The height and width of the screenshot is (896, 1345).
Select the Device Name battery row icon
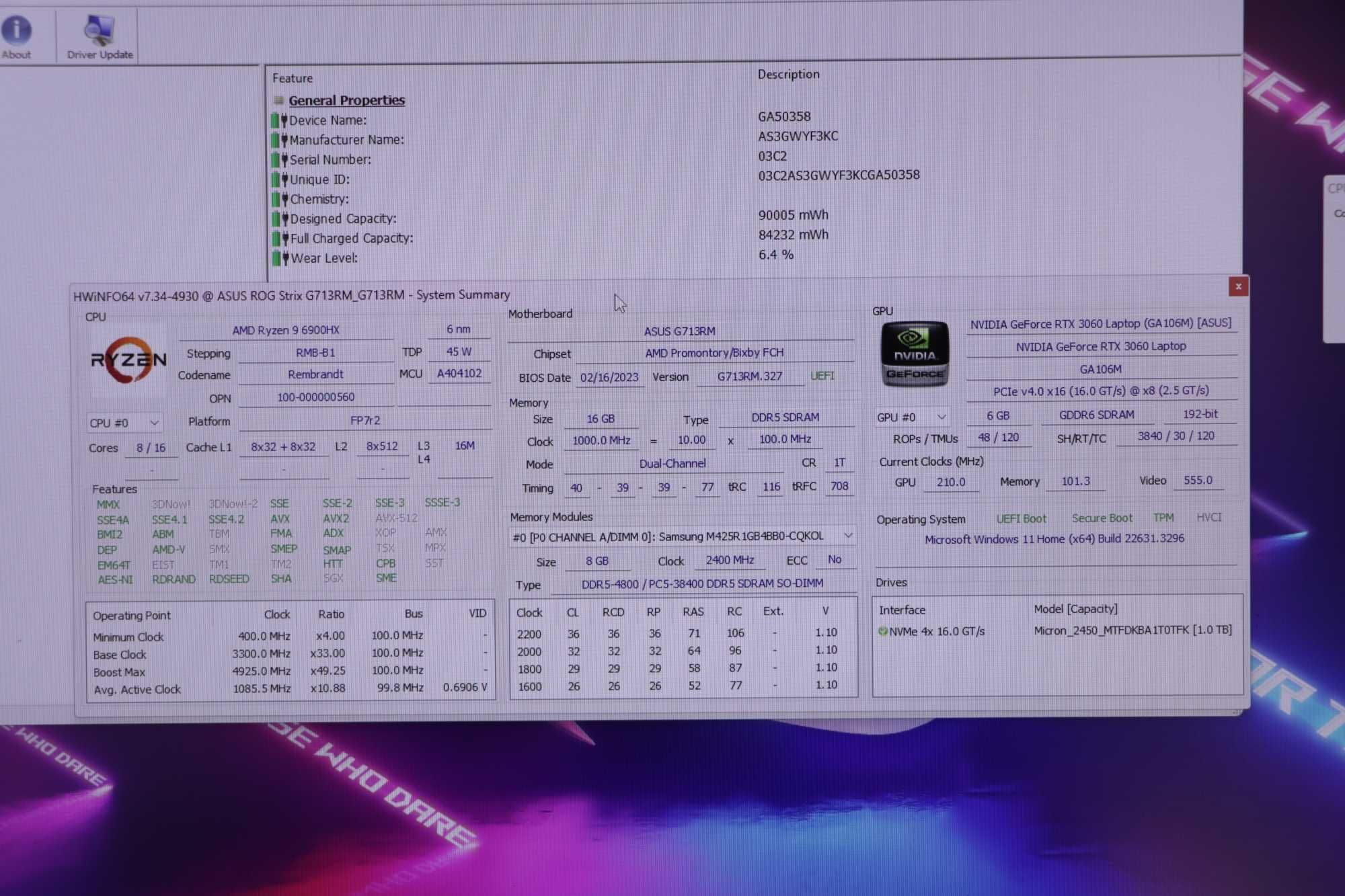pos(279,121)
